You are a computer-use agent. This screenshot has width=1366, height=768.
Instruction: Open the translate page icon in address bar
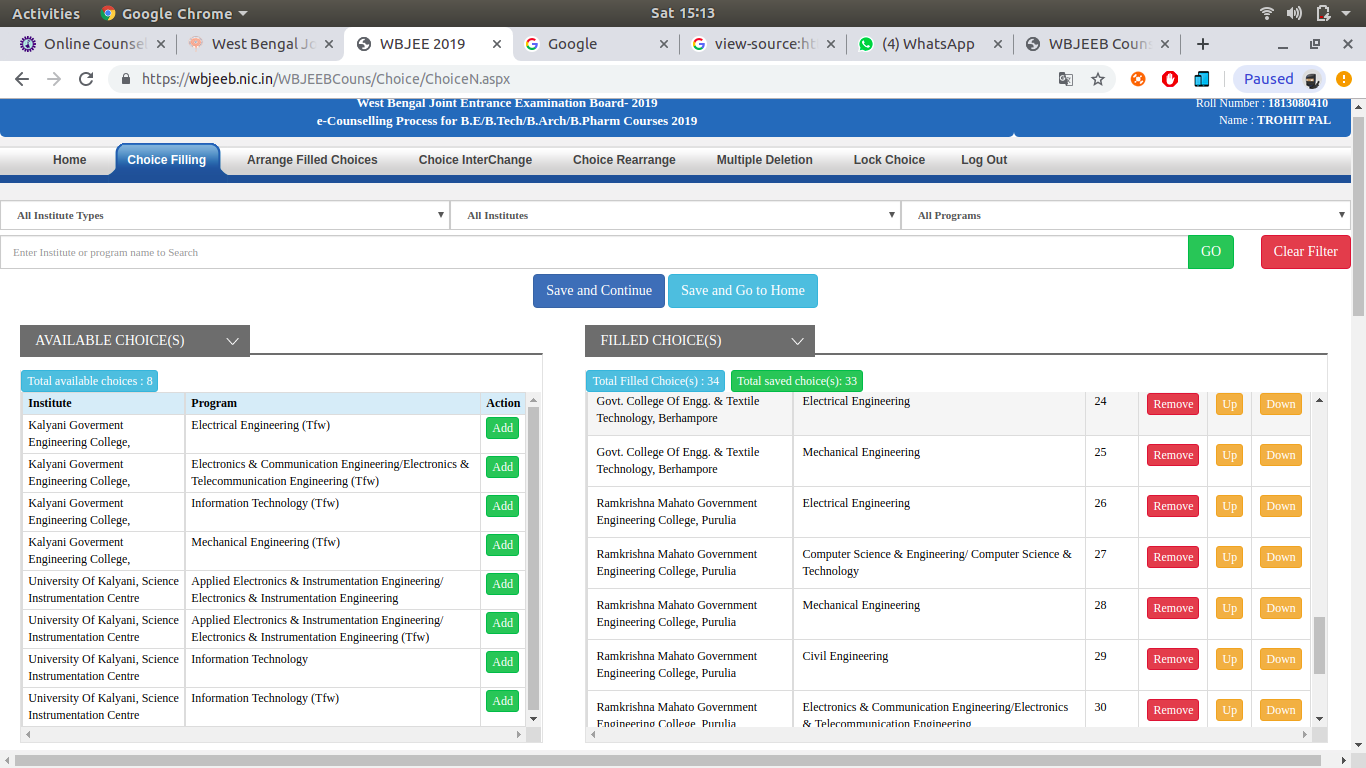click(1066, 79)
